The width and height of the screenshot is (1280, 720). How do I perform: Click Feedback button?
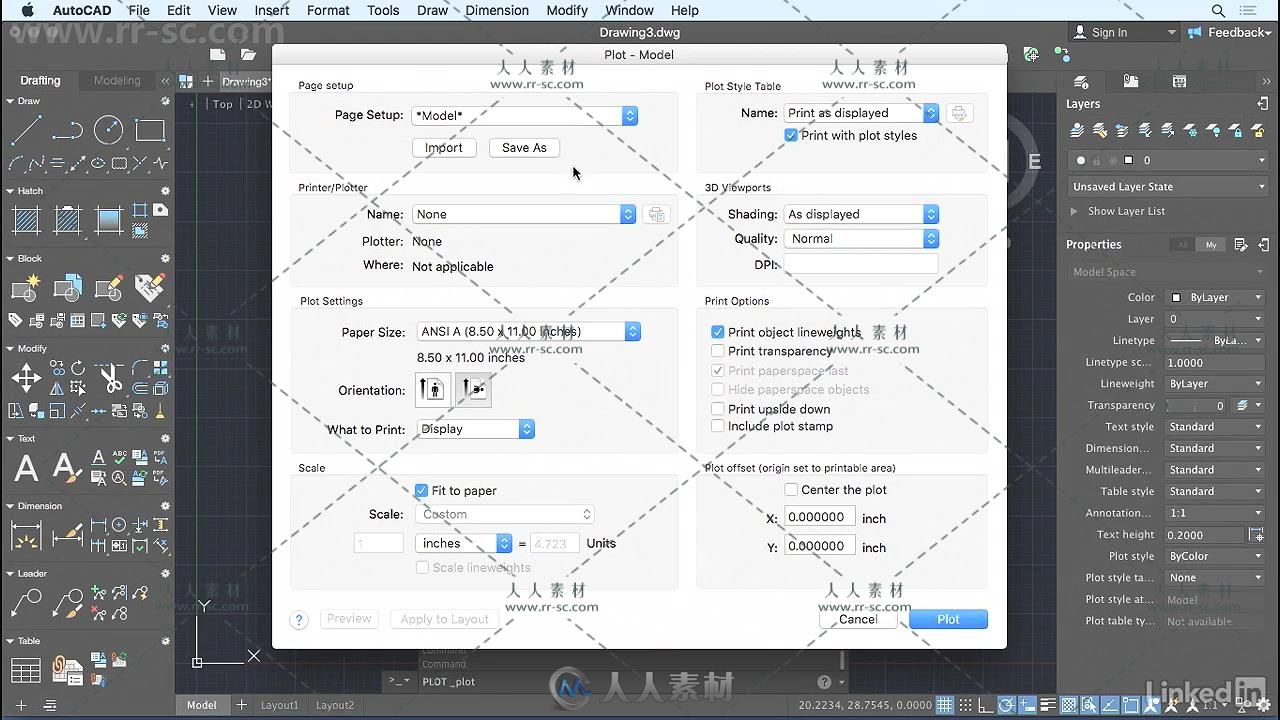click(x=1231, y=33)
